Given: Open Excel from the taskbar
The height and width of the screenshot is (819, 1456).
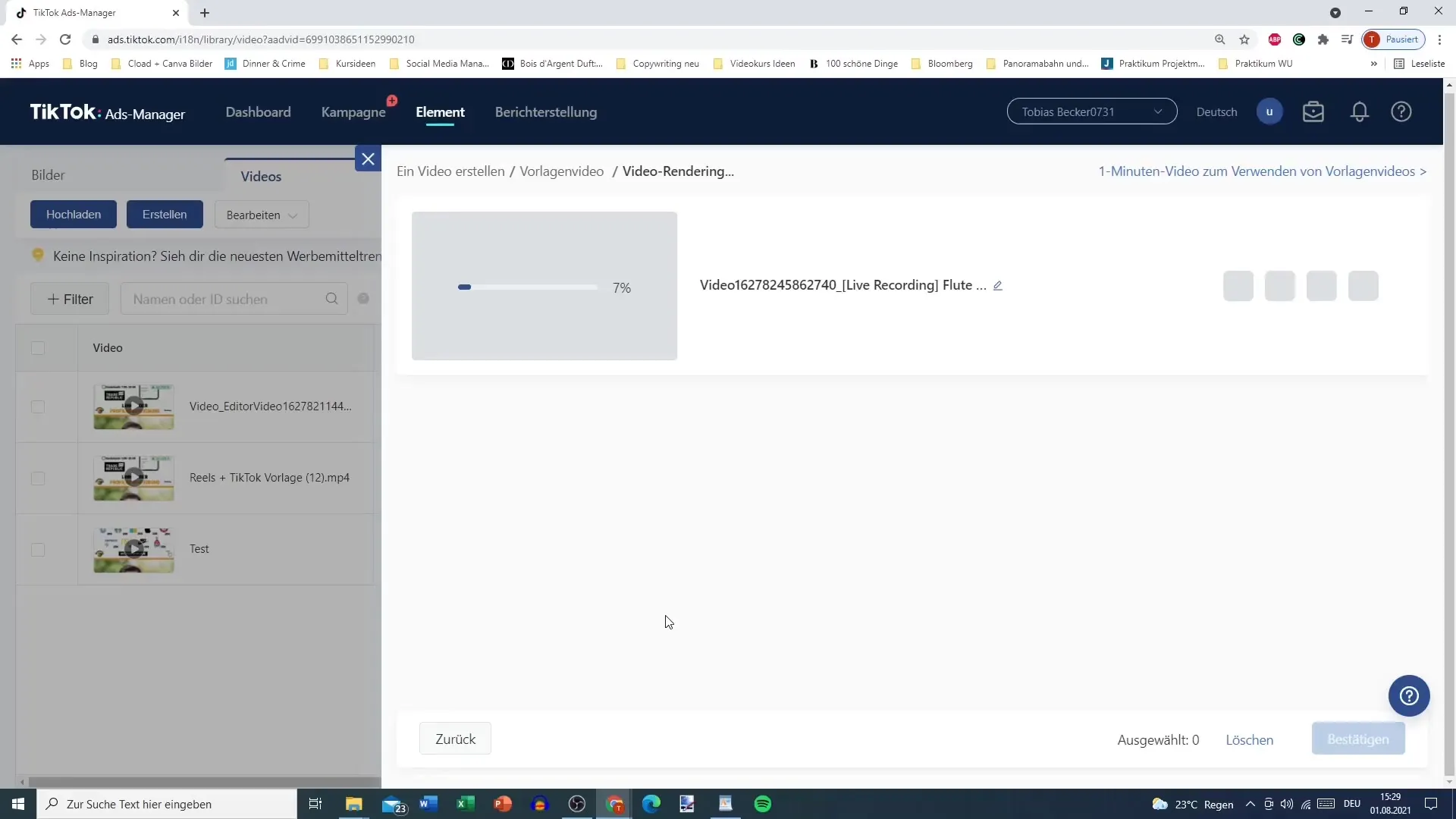Looking at the screenshot, I should 466,804.
